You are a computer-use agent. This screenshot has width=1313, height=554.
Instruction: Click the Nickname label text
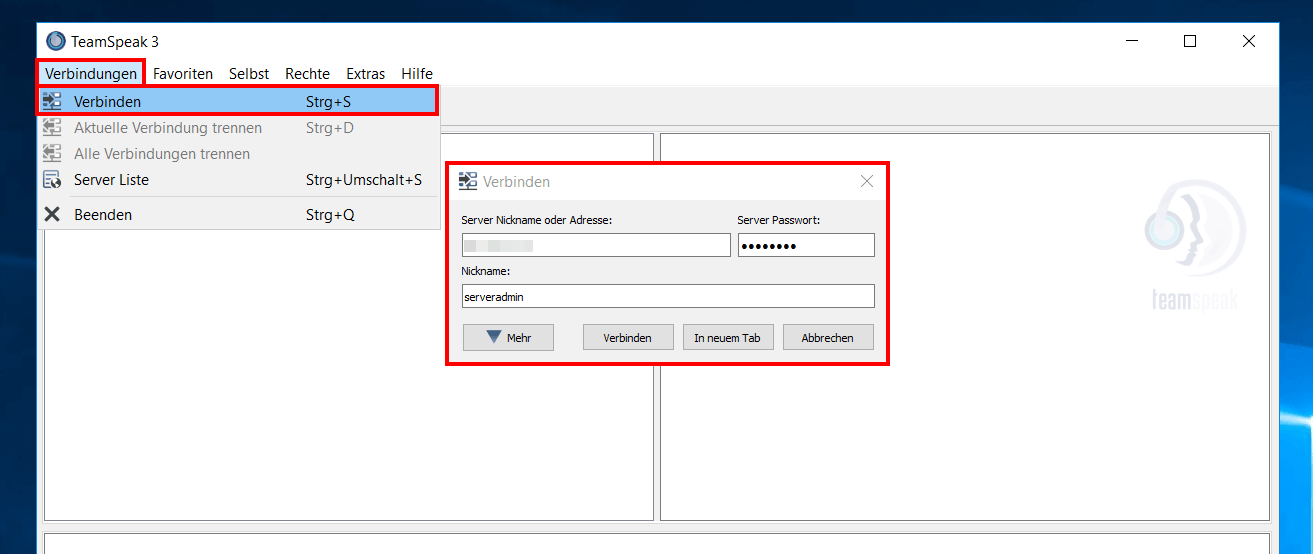[486, 271]
